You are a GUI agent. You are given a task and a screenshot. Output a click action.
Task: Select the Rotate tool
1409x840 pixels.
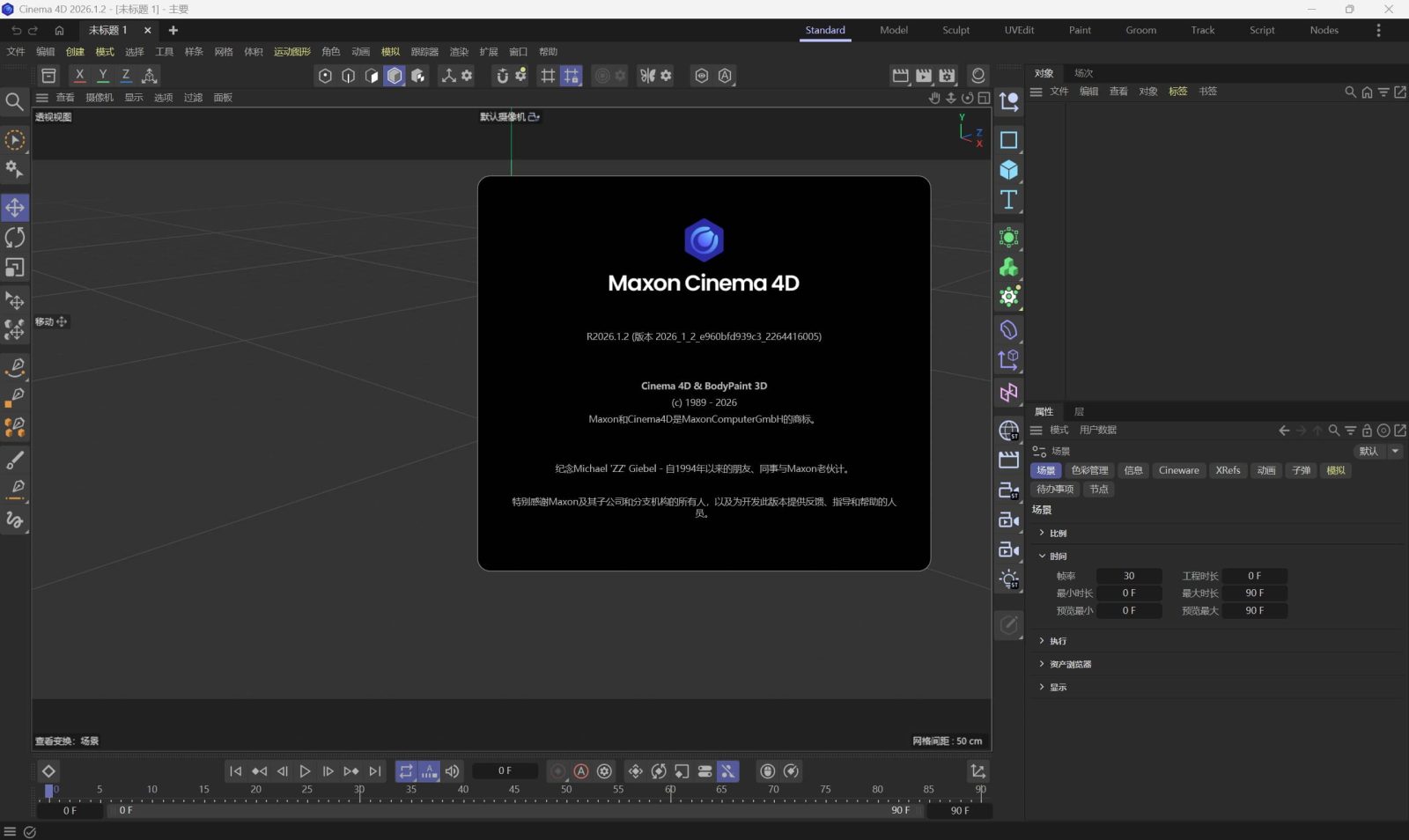point(15,238)
